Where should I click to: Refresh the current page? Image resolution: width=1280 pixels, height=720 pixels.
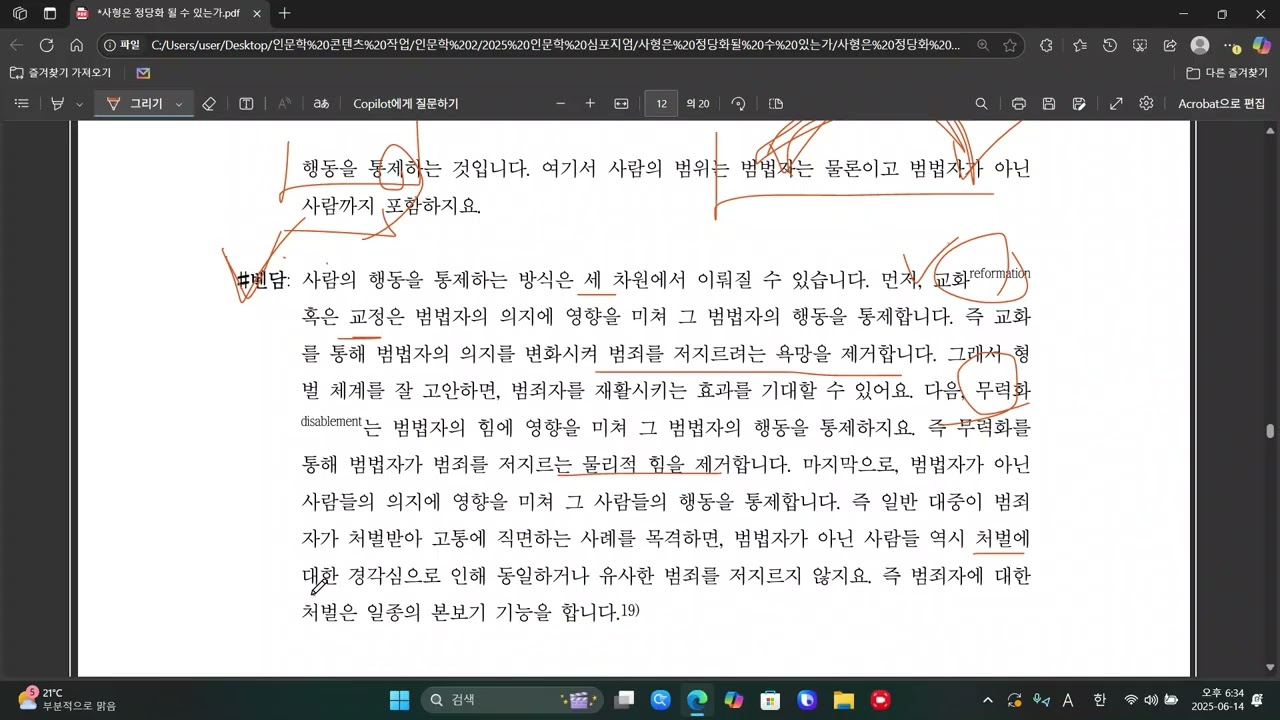coord(46,45)
